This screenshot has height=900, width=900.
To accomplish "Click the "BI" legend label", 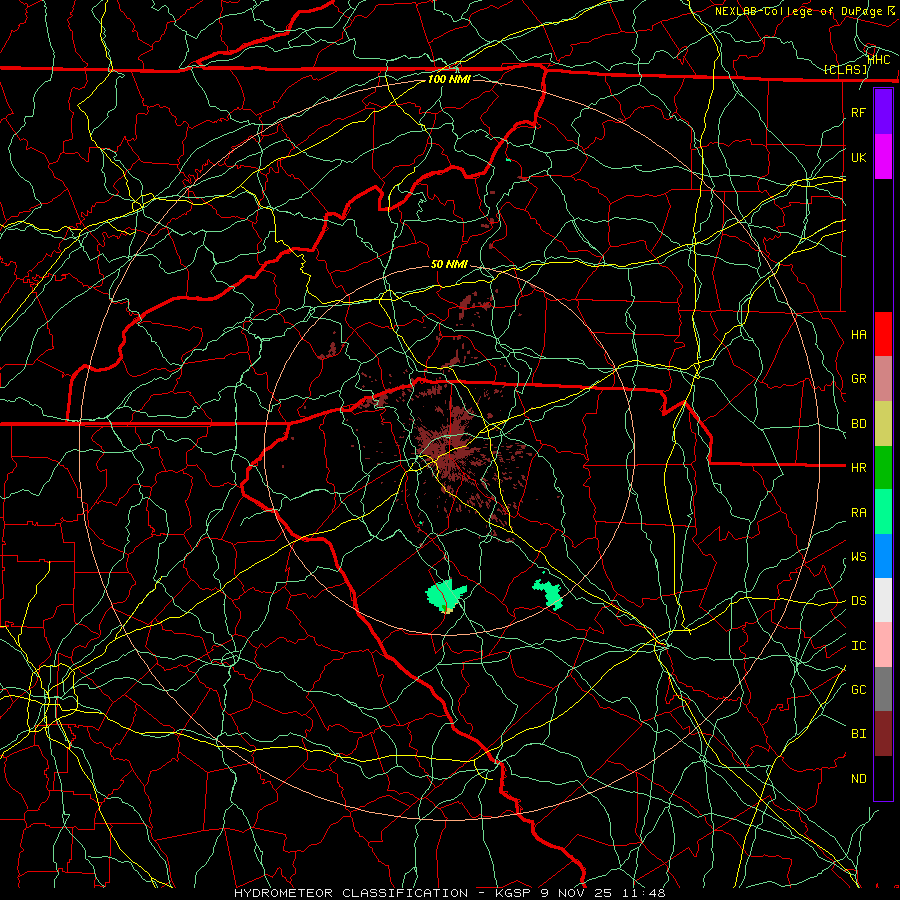I will click(x=858, y=734).
